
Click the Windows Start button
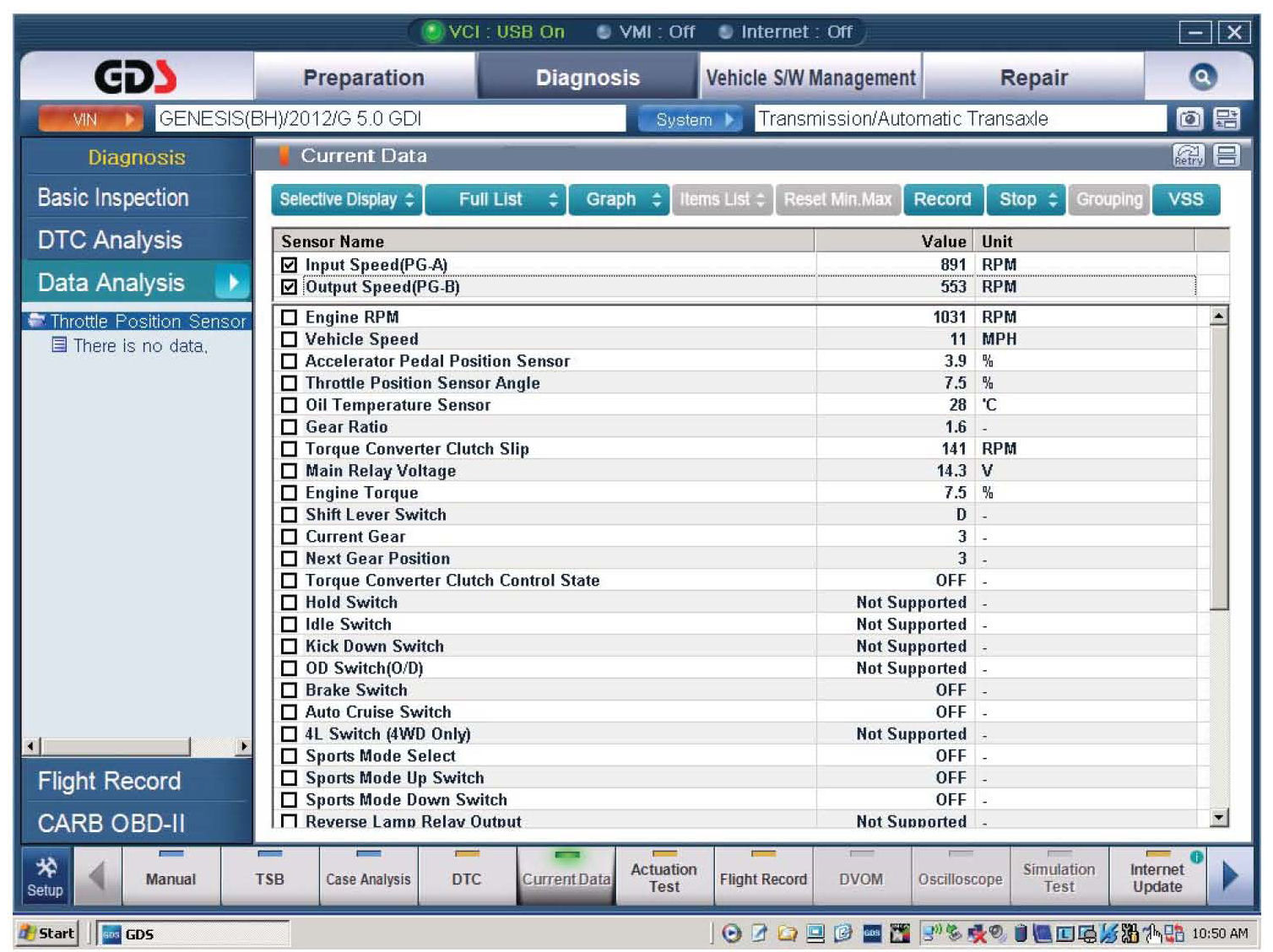pos(47,933)
